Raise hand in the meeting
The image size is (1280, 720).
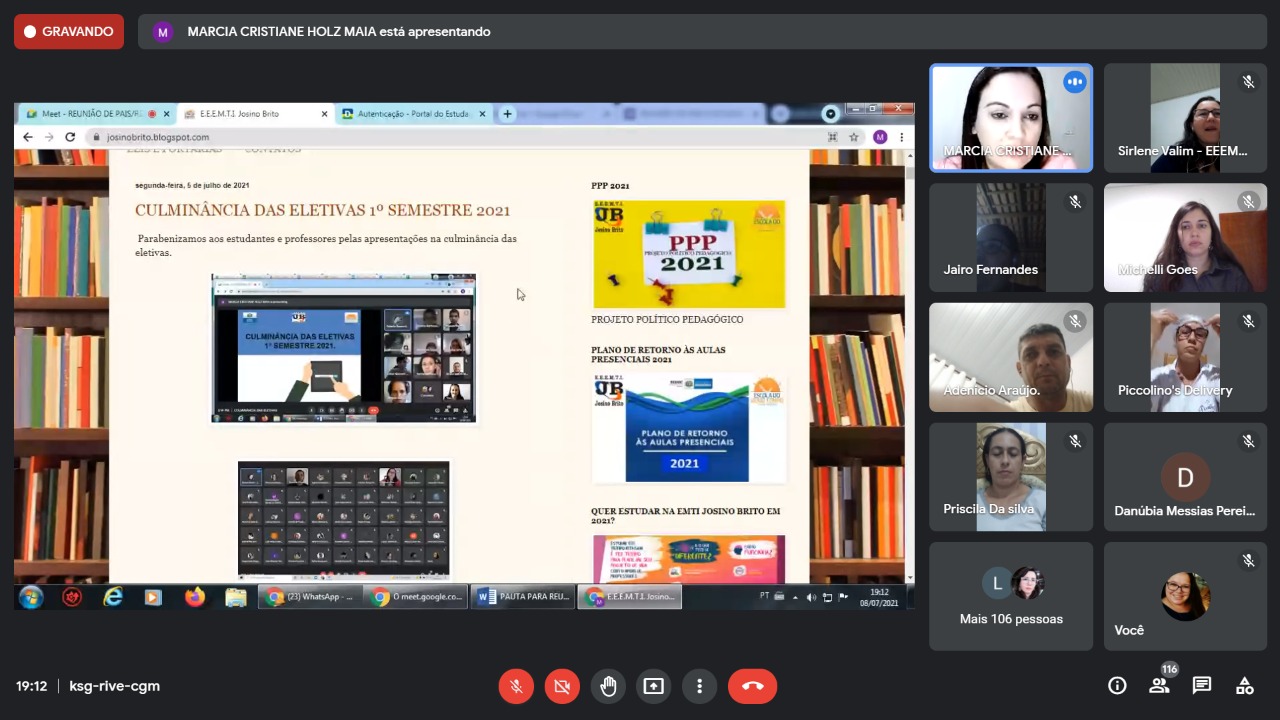point(608,686)
